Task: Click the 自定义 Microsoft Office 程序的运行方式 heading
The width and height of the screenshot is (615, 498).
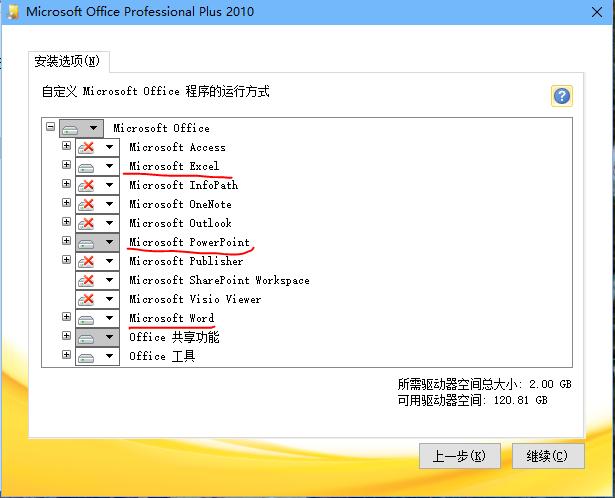Action: click(155, 92)
